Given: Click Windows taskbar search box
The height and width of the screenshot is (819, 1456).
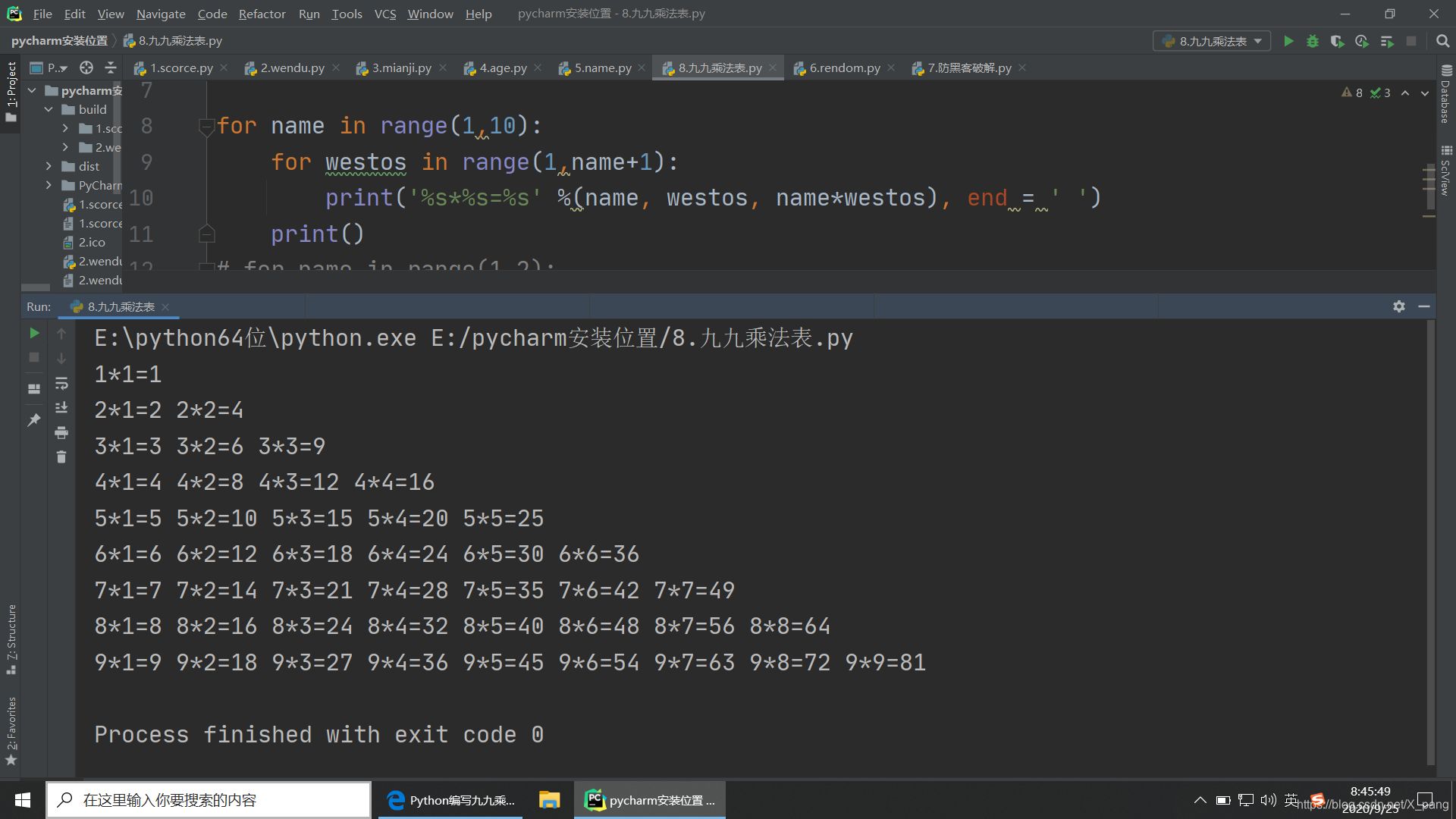Looking at the screenshot, I should pos(209,800).
